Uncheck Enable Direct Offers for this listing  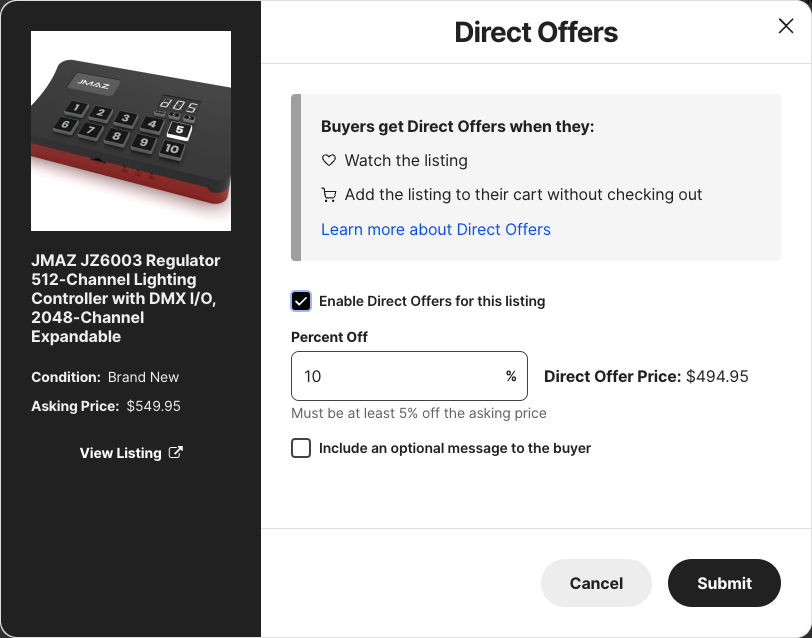[301, 301]
